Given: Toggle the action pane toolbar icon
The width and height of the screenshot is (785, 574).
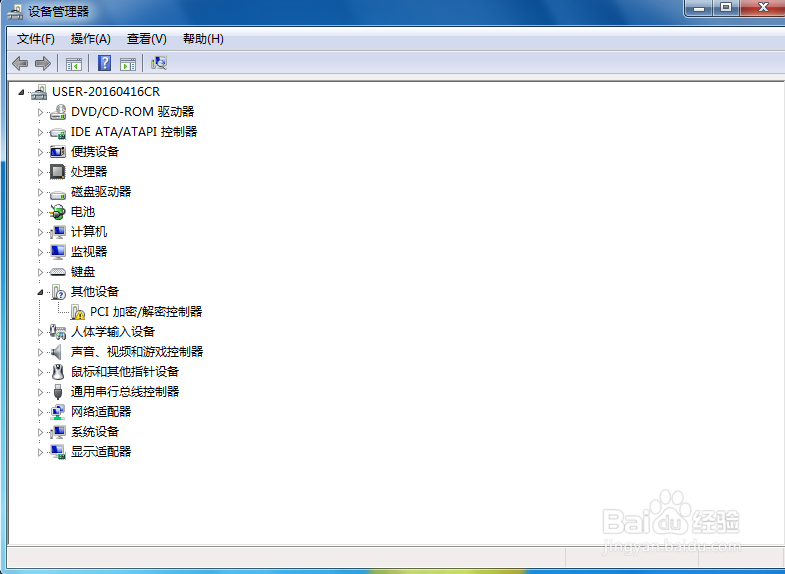Looking at the screenshot, I should pyautogui.click(x=128, y=64).
